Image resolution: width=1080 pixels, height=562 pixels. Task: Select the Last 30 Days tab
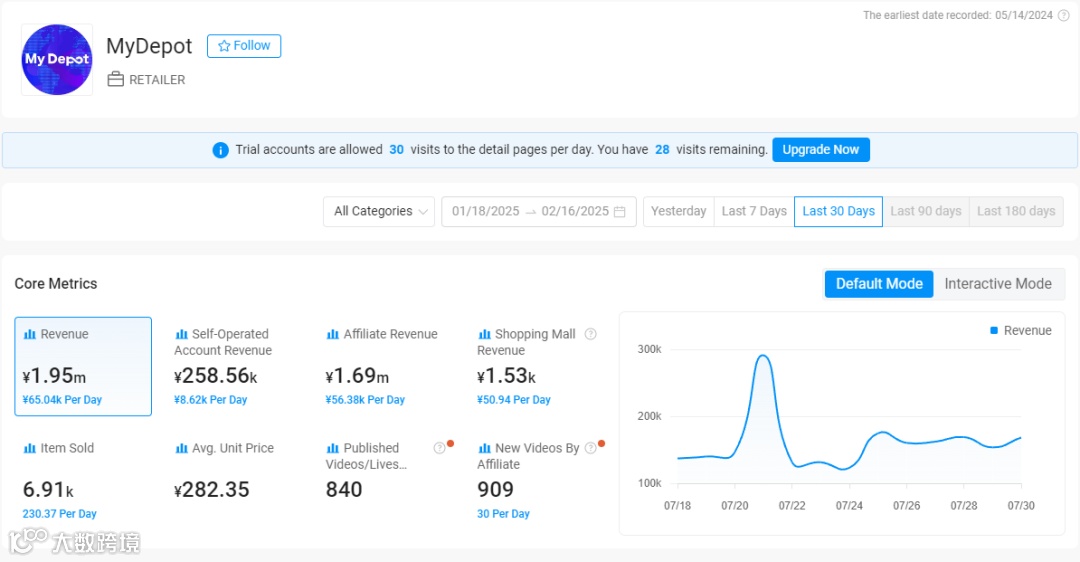(x=838, y=211)
